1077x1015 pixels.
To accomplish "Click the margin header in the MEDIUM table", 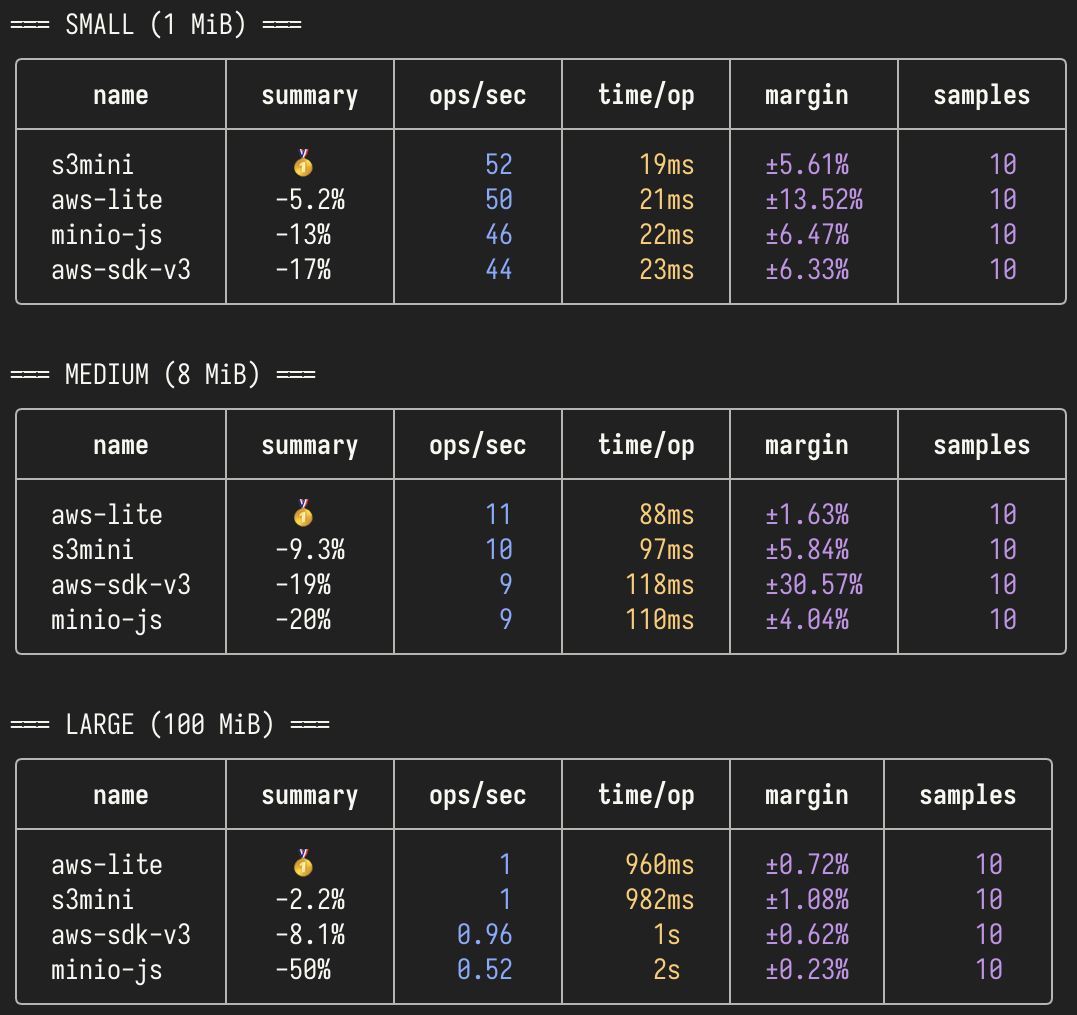I will (806, 445).
